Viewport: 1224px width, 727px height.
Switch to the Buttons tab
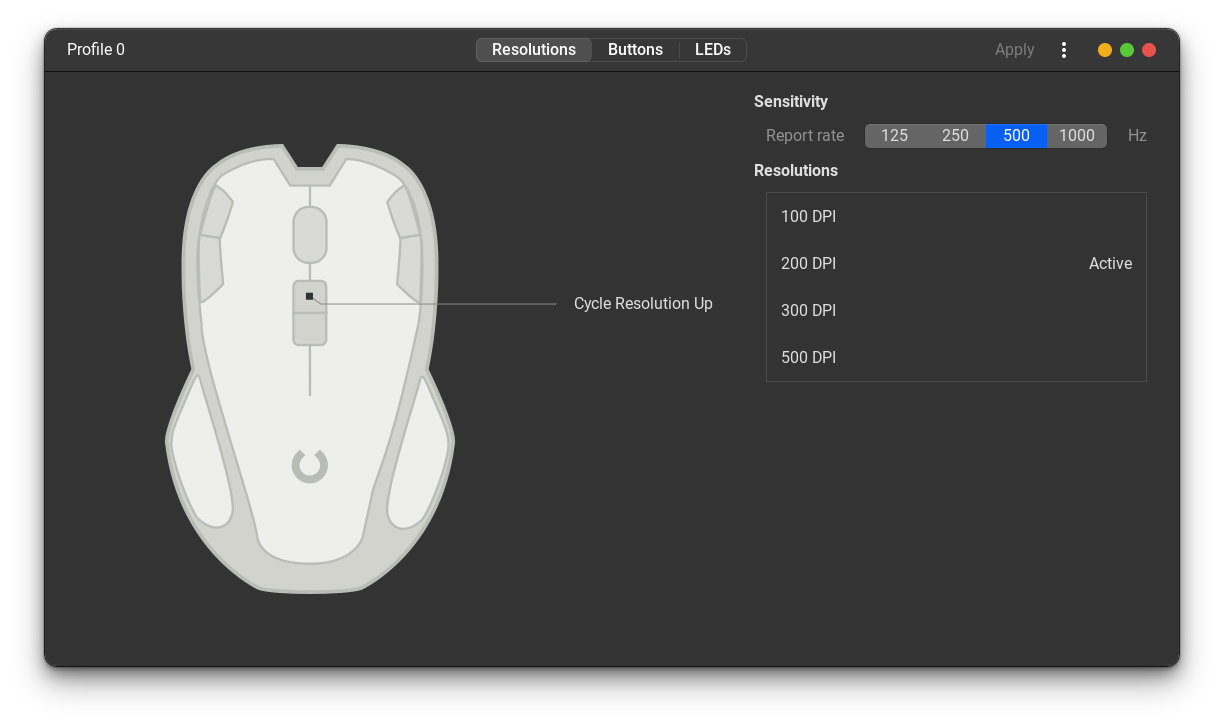click(635, 49)
